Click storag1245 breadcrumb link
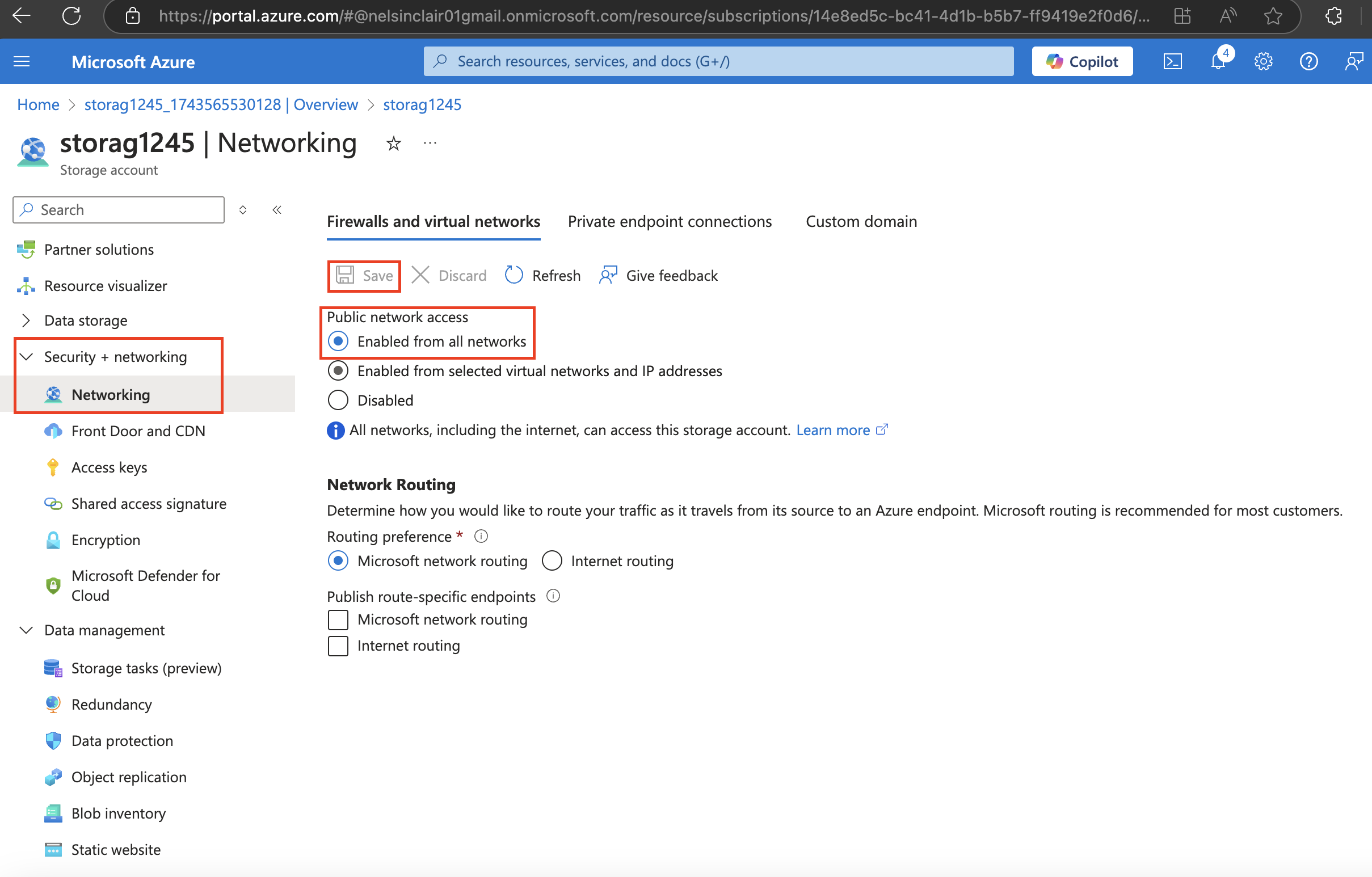Screen dimensions: 1372x877 (x=422, y=105)
